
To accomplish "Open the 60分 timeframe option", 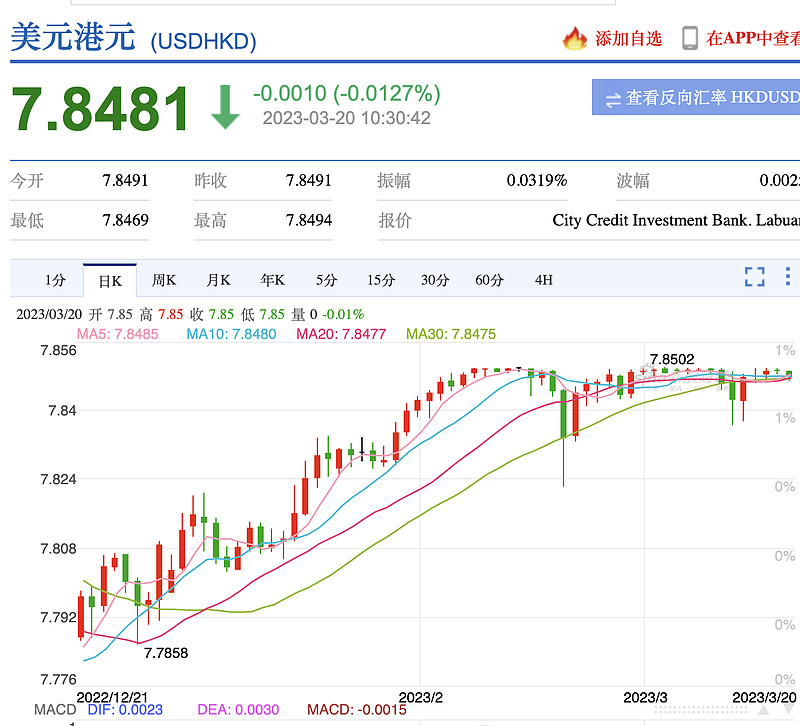I will (489, 281).
